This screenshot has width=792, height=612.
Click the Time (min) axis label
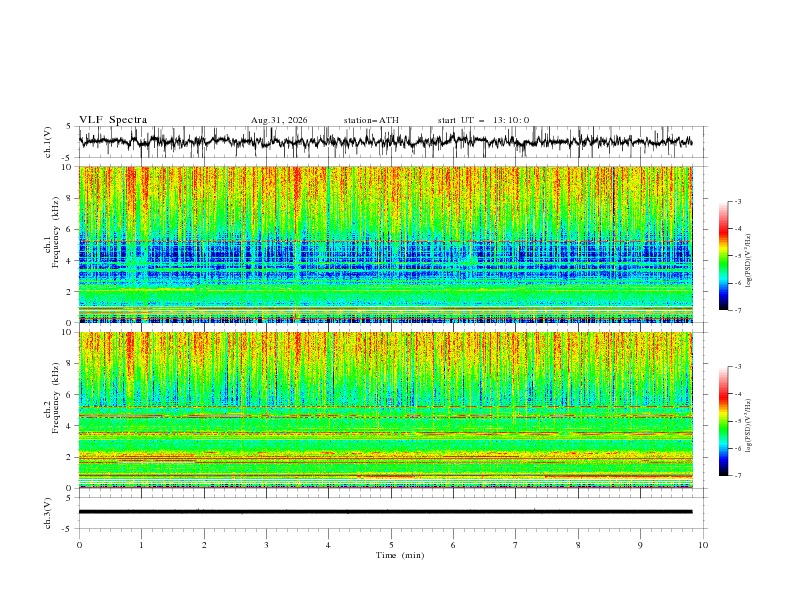pos(400,555)
